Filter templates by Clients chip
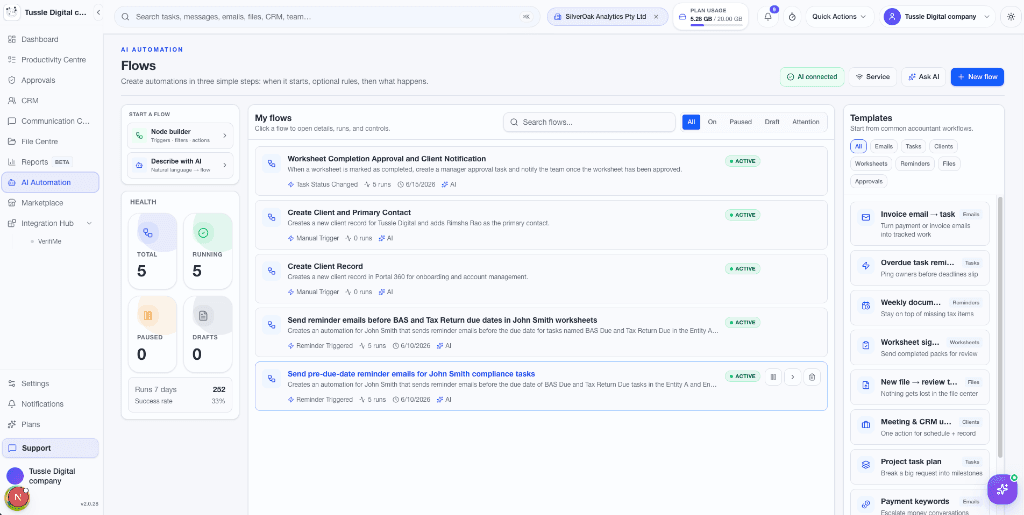This screenshot has height=515, width=1024. point(943,146)
